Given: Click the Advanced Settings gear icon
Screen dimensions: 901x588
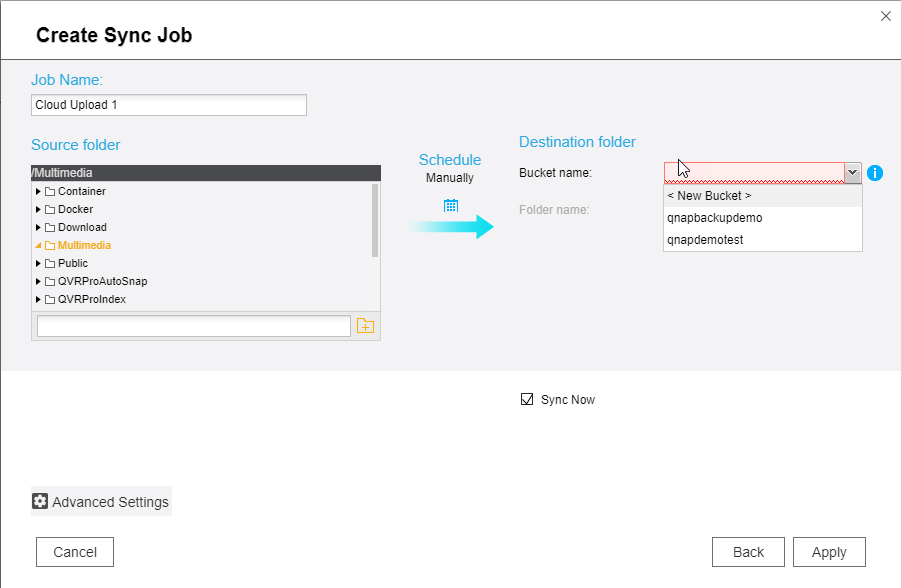Looking at the screenshot, I should pyautogui.click(x=40, y=501).
